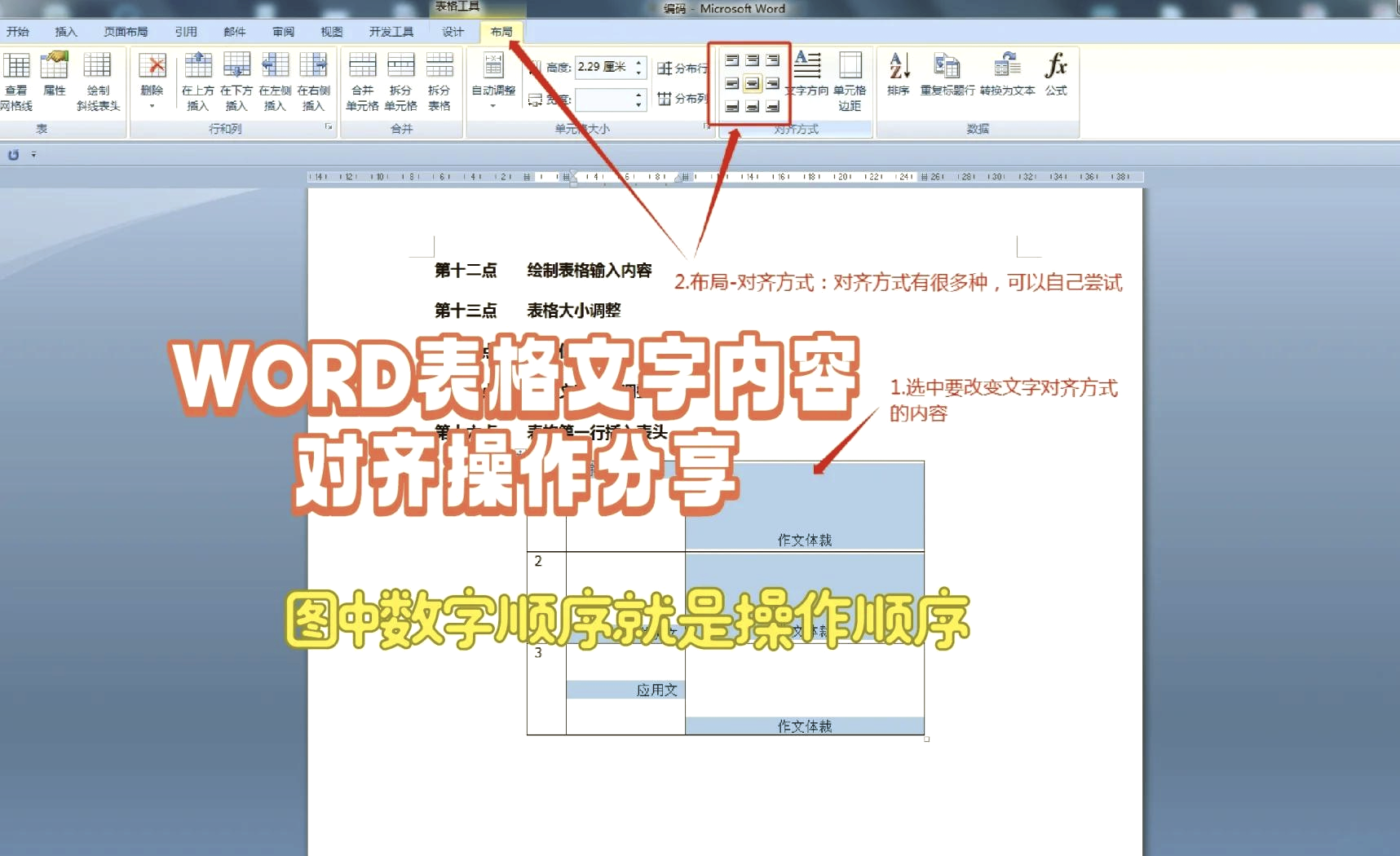1400x856 pixels.
Task: Switch to the References (引用) tab
Action: click(186, 32)
